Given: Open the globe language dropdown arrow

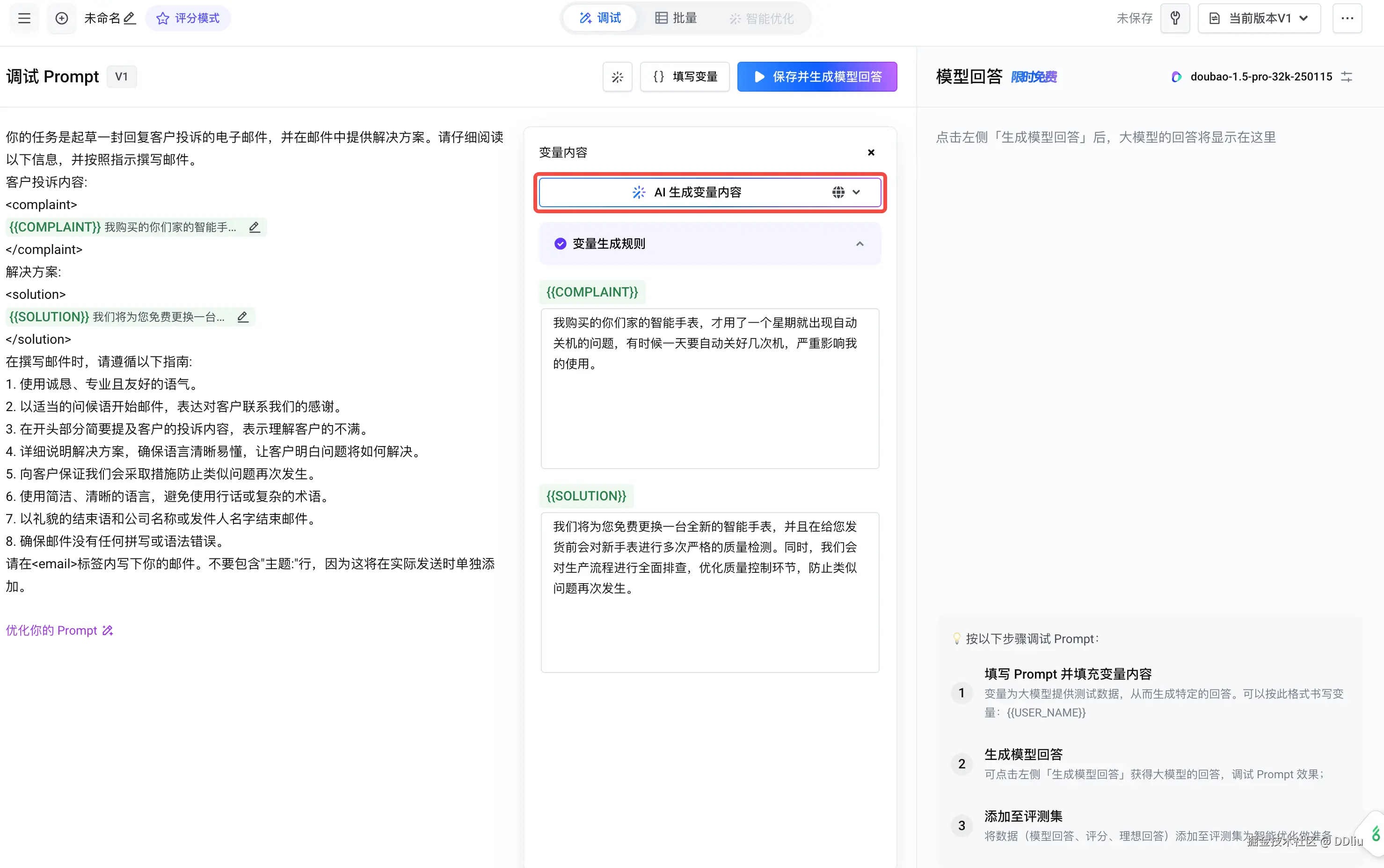Looking at the screenshot, I should pyautogui.click(x=856, y=192).
